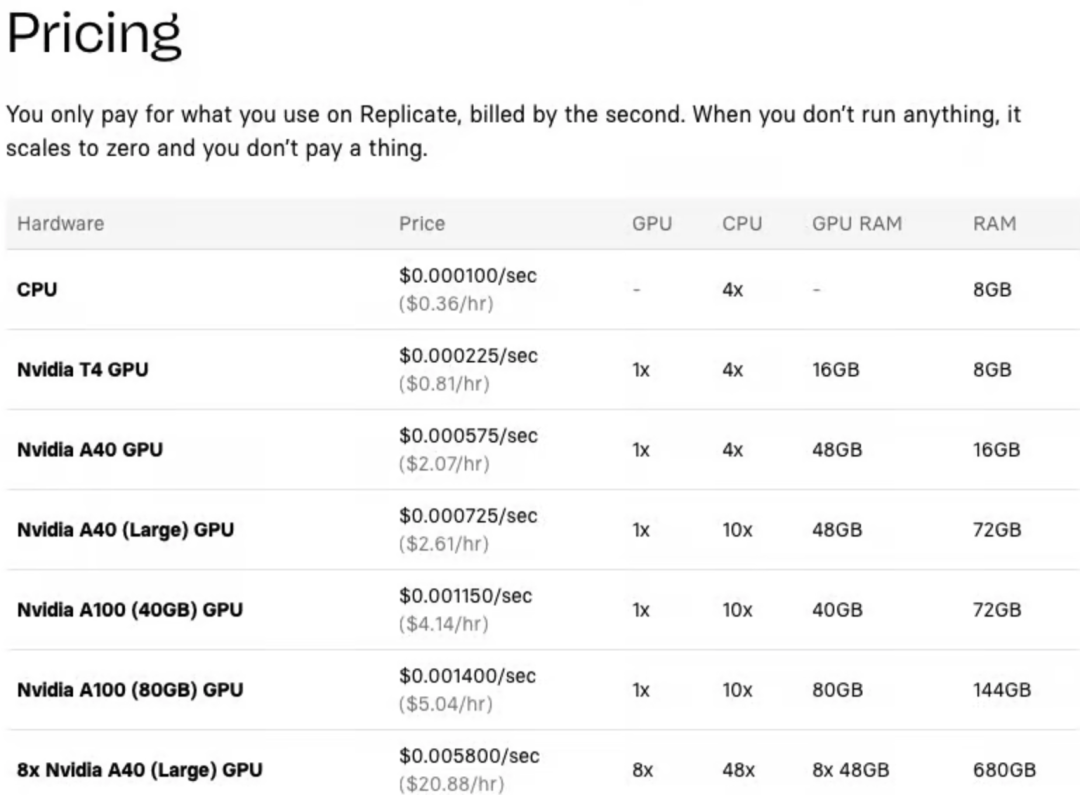
Task: Select the RAM column header
Action: pos(994,224)
